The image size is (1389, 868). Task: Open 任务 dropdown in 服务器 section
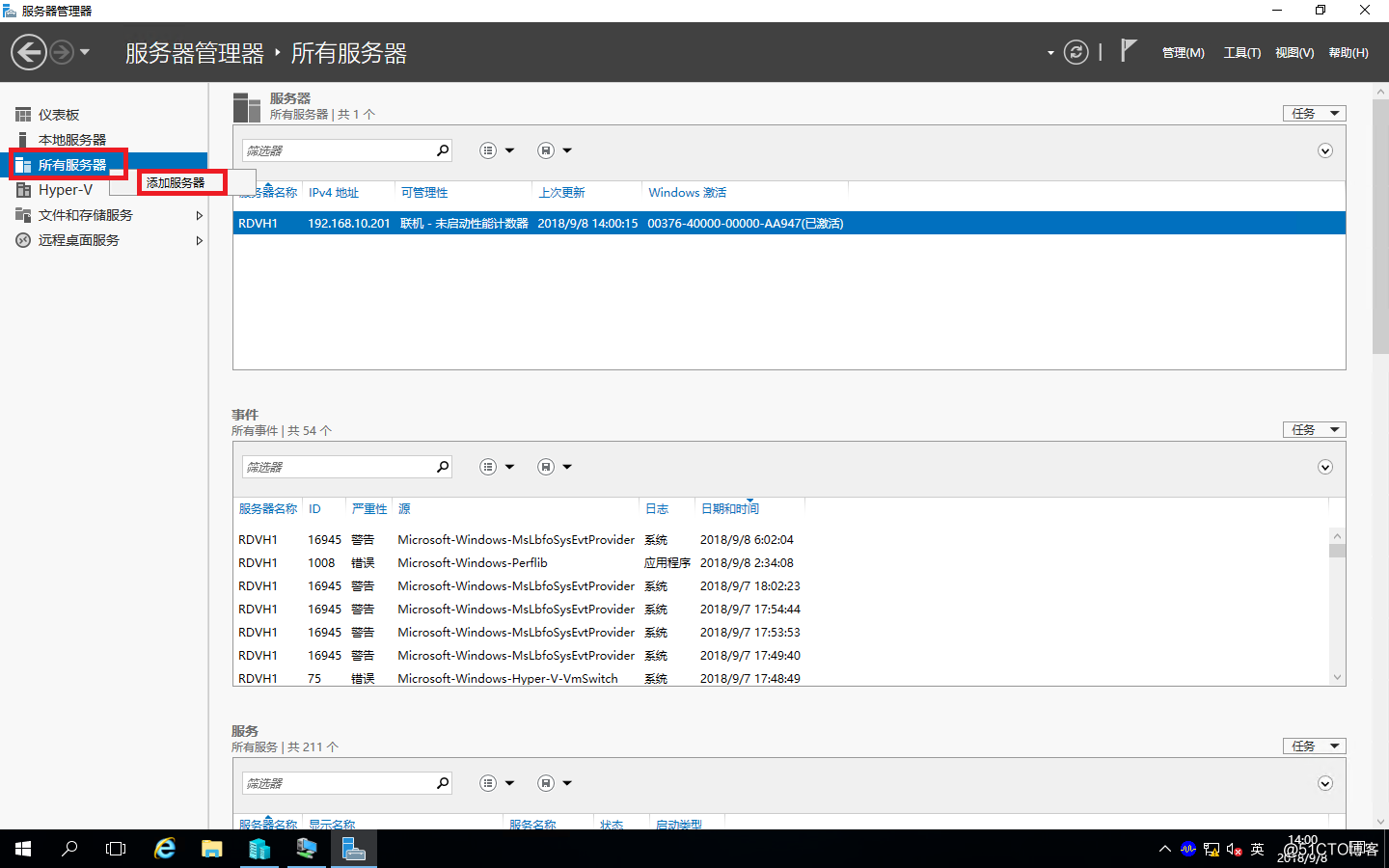tap(1314, 114)
